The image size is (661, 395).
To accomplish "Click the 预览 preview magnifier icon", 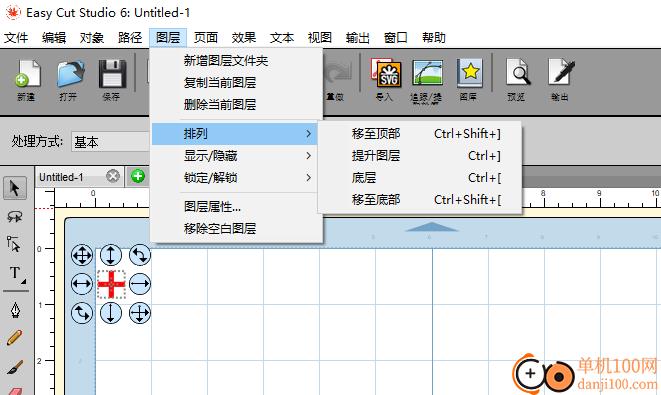I will point(517,73).
